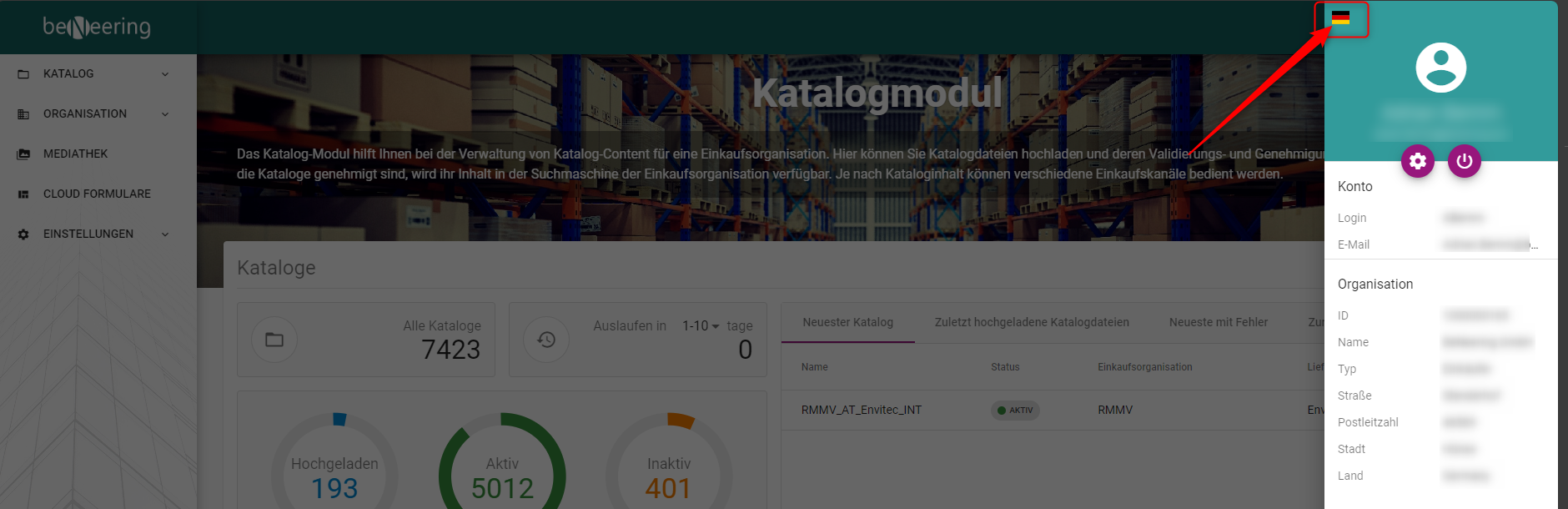Click the beNeering logo

click(97, 28)
